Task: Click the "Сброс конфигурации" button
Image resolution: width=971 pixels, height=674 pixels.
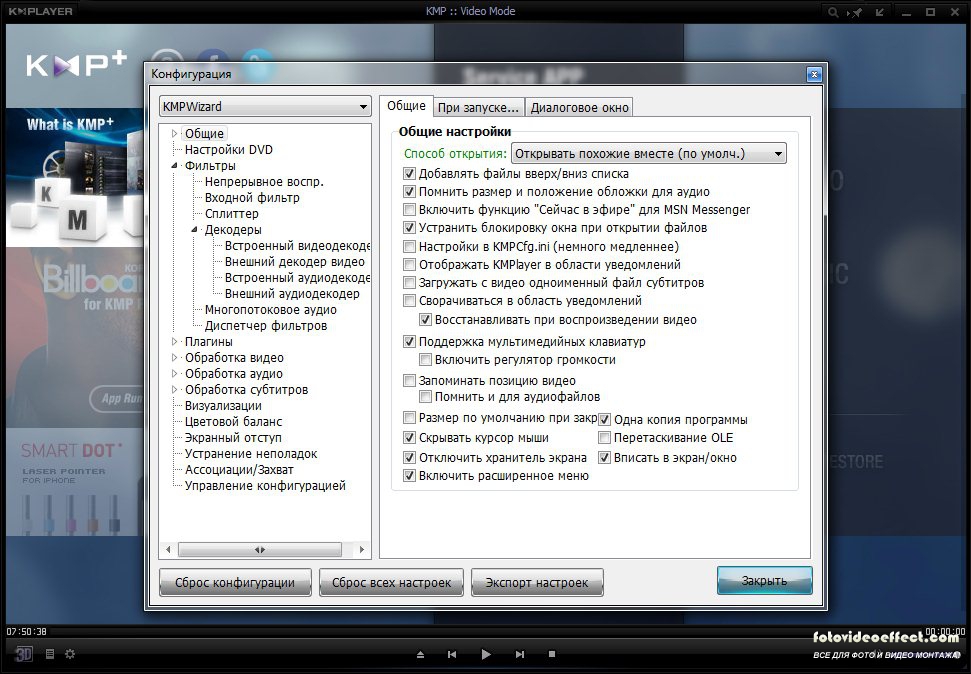Action: pyautogui.click(x=235, y=582)
